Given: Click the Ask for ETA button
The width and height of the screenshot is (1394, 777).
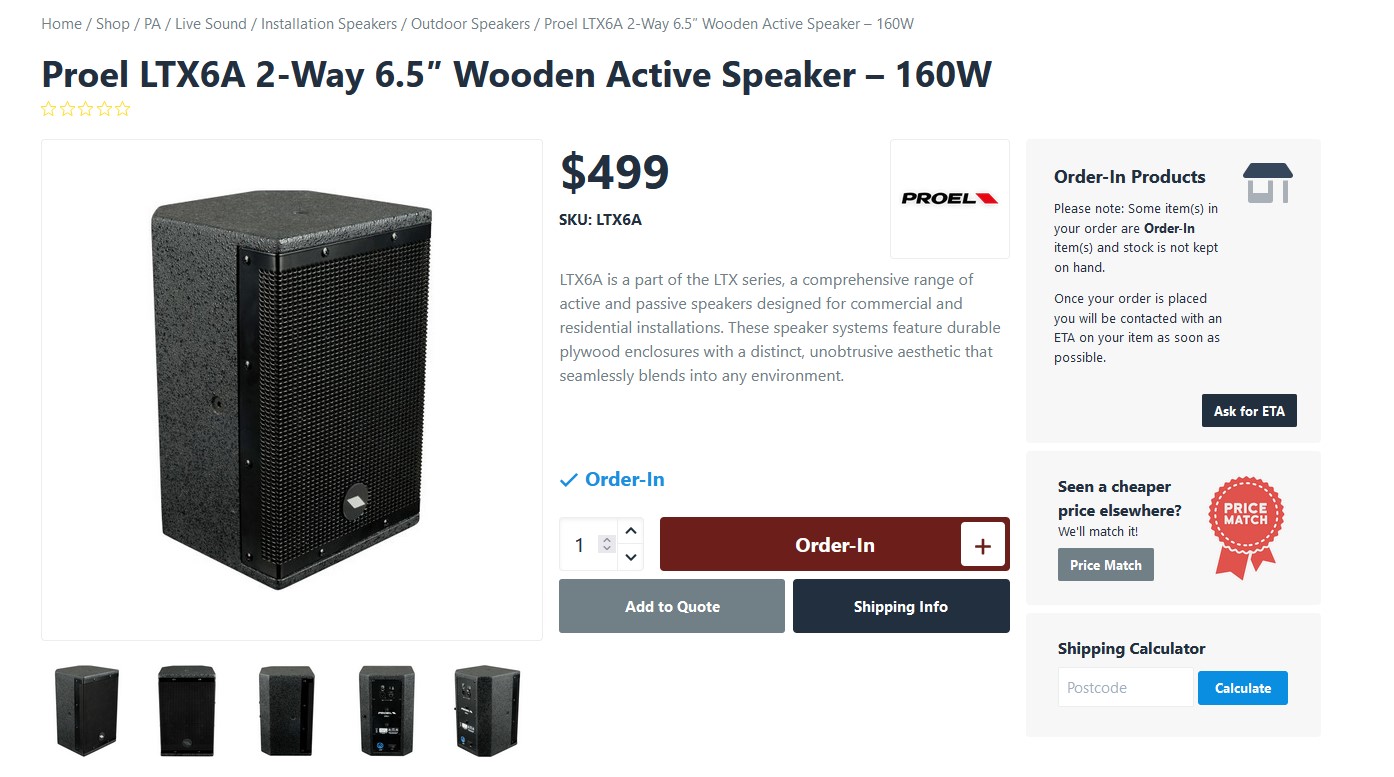Looking at the screenshot, I should (1249, 411).
